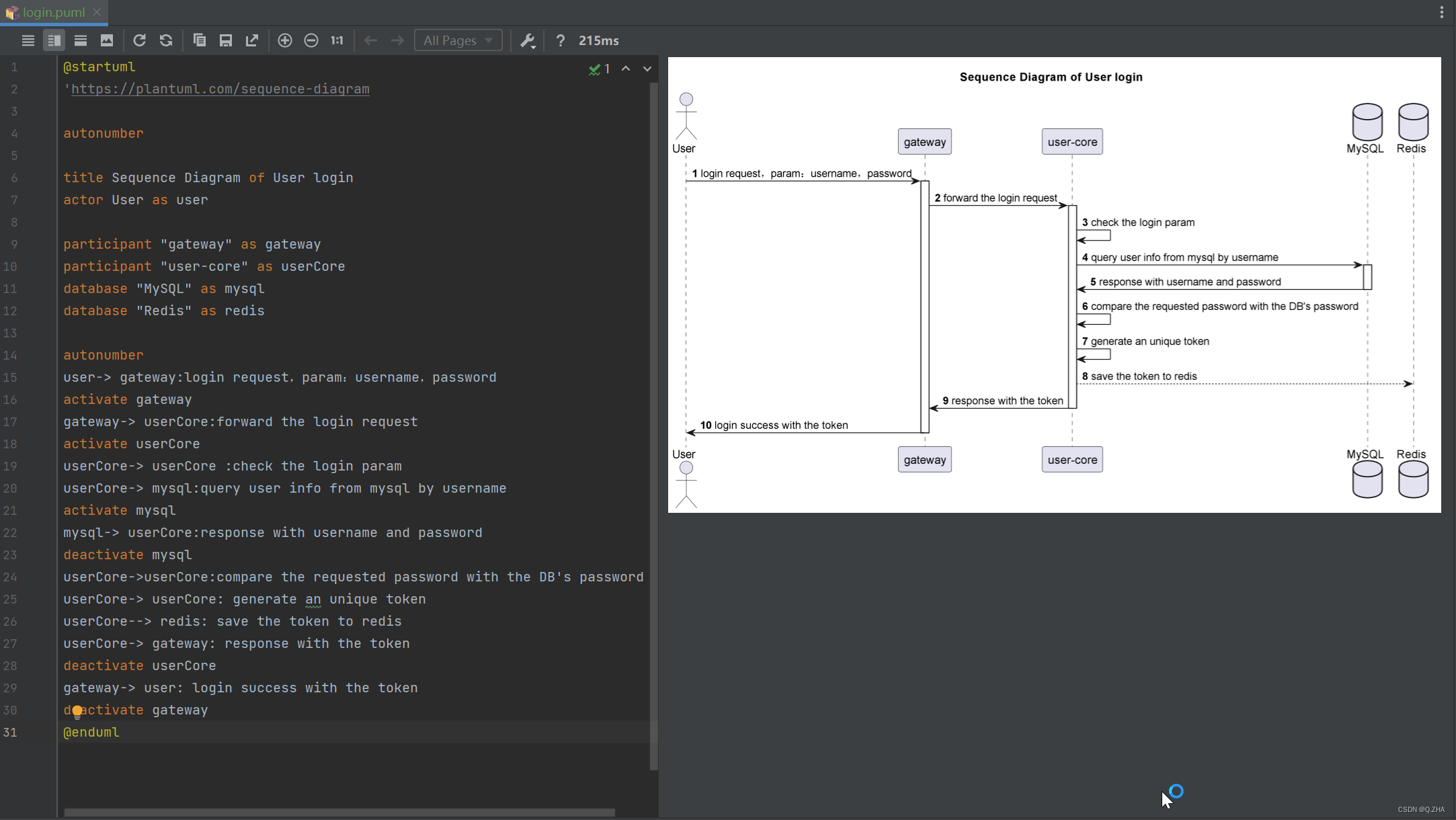Click the plantuml.com sequence-diagram link

[x=220, y=89]
